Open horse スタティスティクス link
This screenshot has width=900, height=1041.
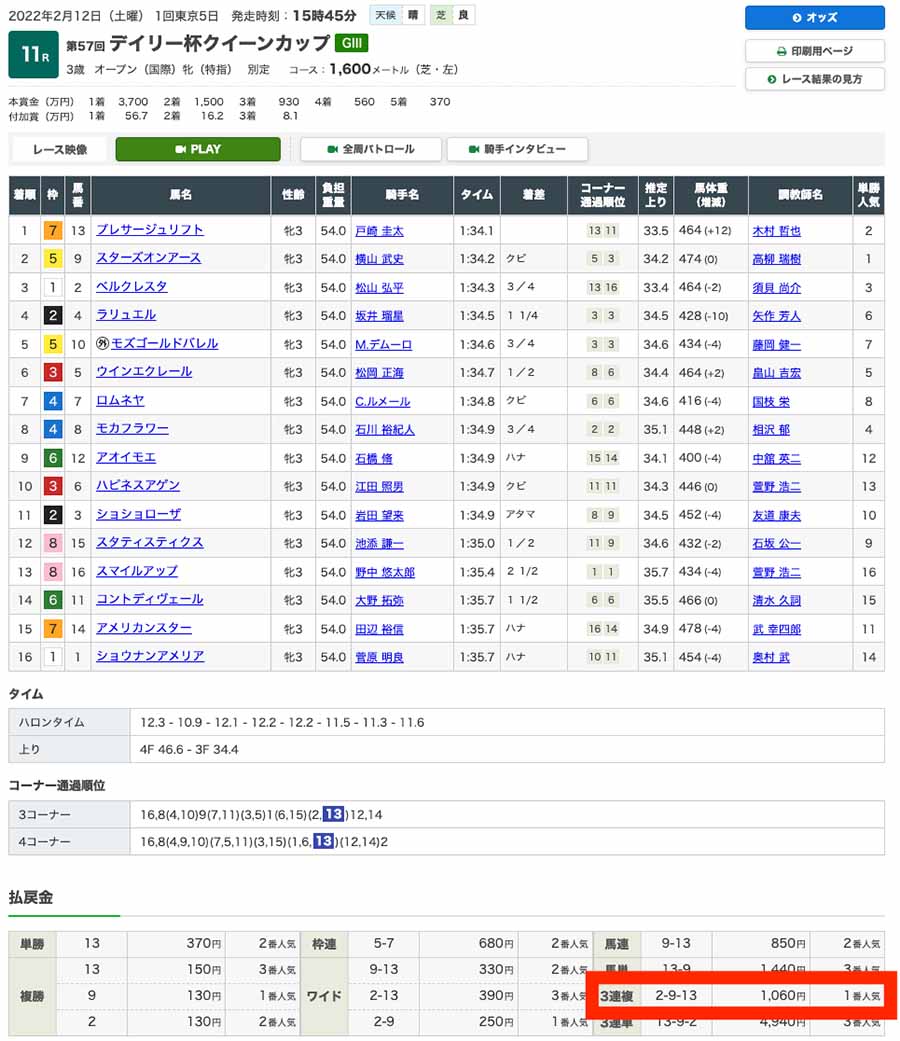(x=150, y=542)
